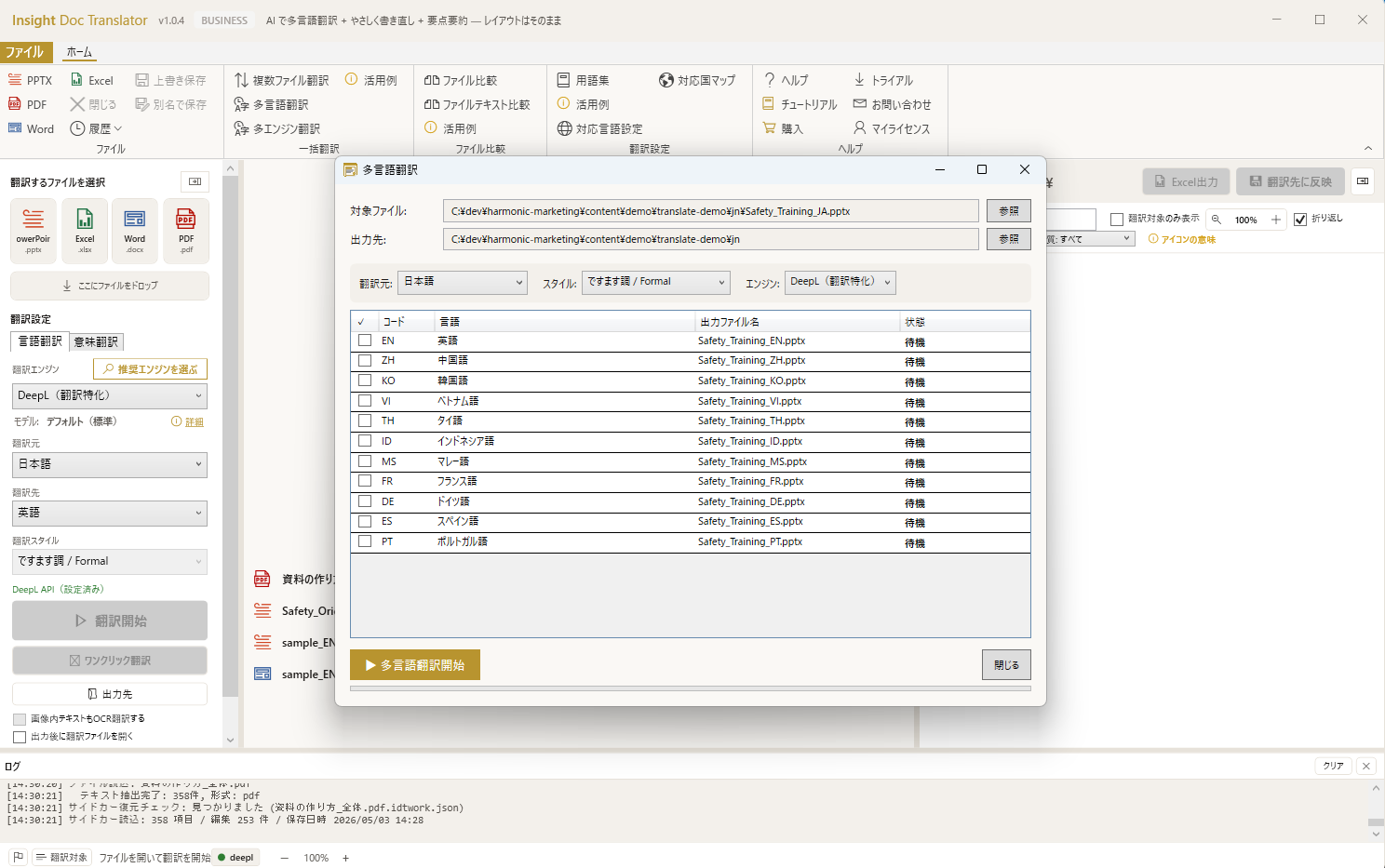Click ここにファイルをドロップ area
Viewport: 1385px width, 868px height.
(x=110, y=286)
